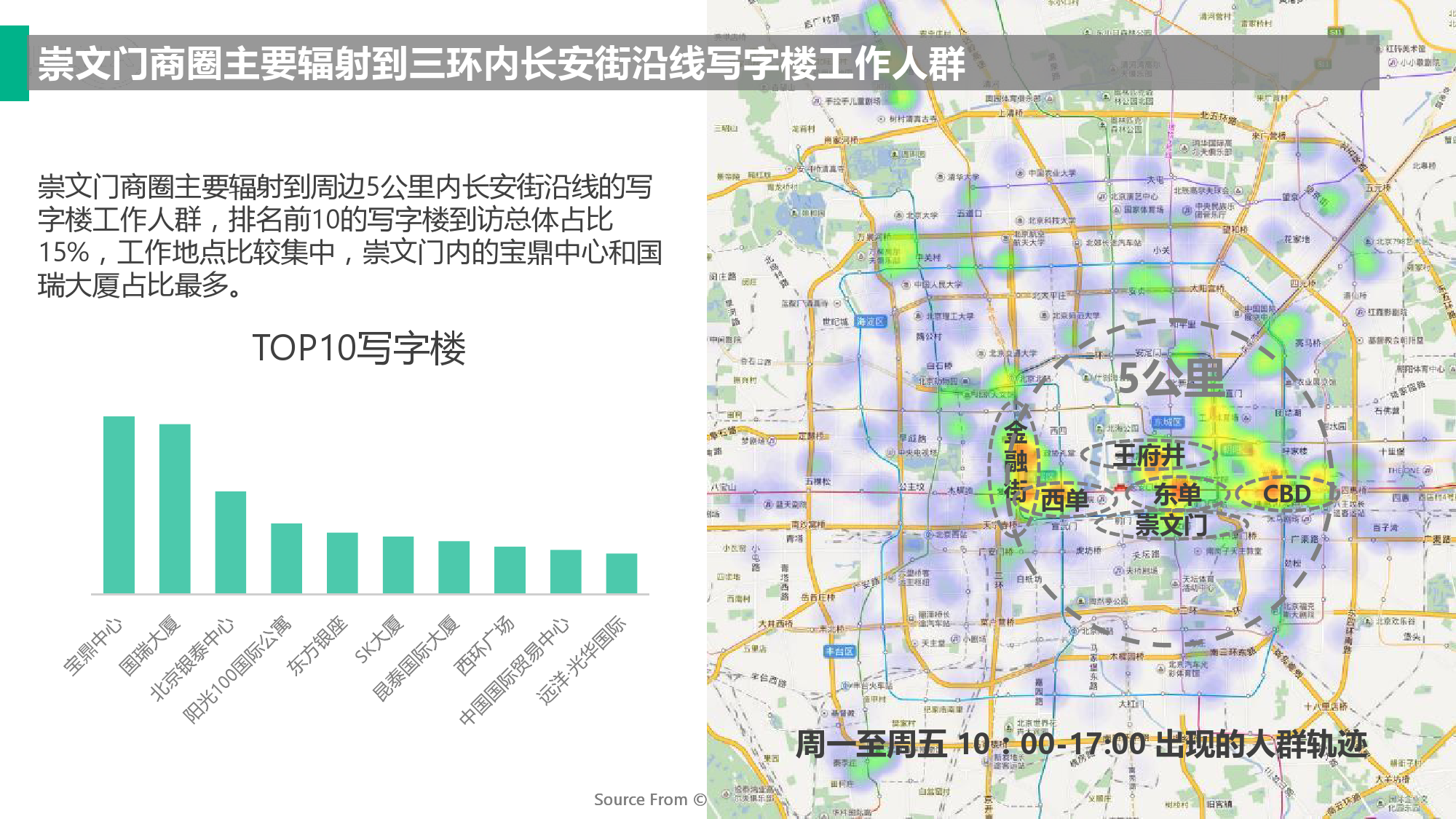
Task: Click the CBD label on map
Action: pyautogui.click(x=1286, y=494)
